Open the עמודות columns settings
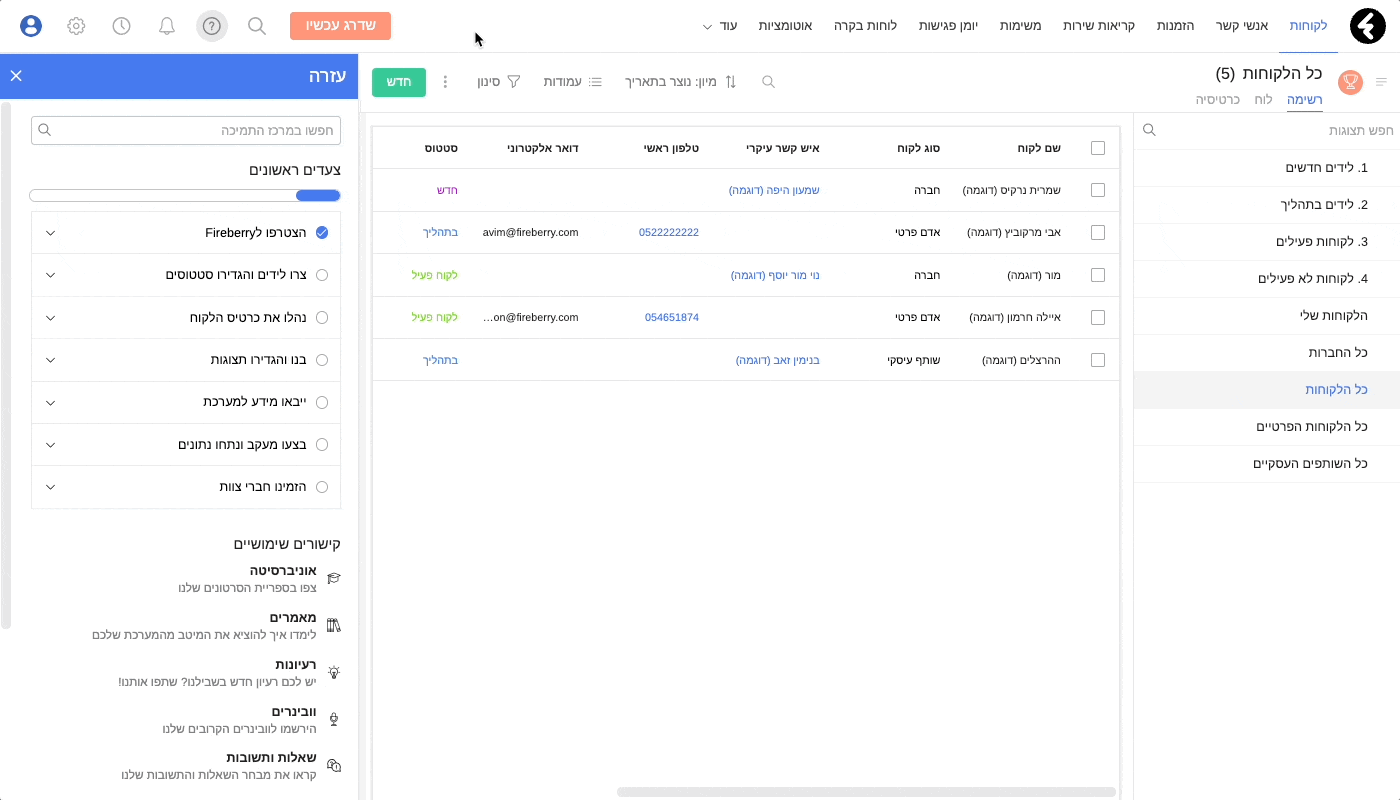This screenshot has width=1400, height=800. point(572,82)
